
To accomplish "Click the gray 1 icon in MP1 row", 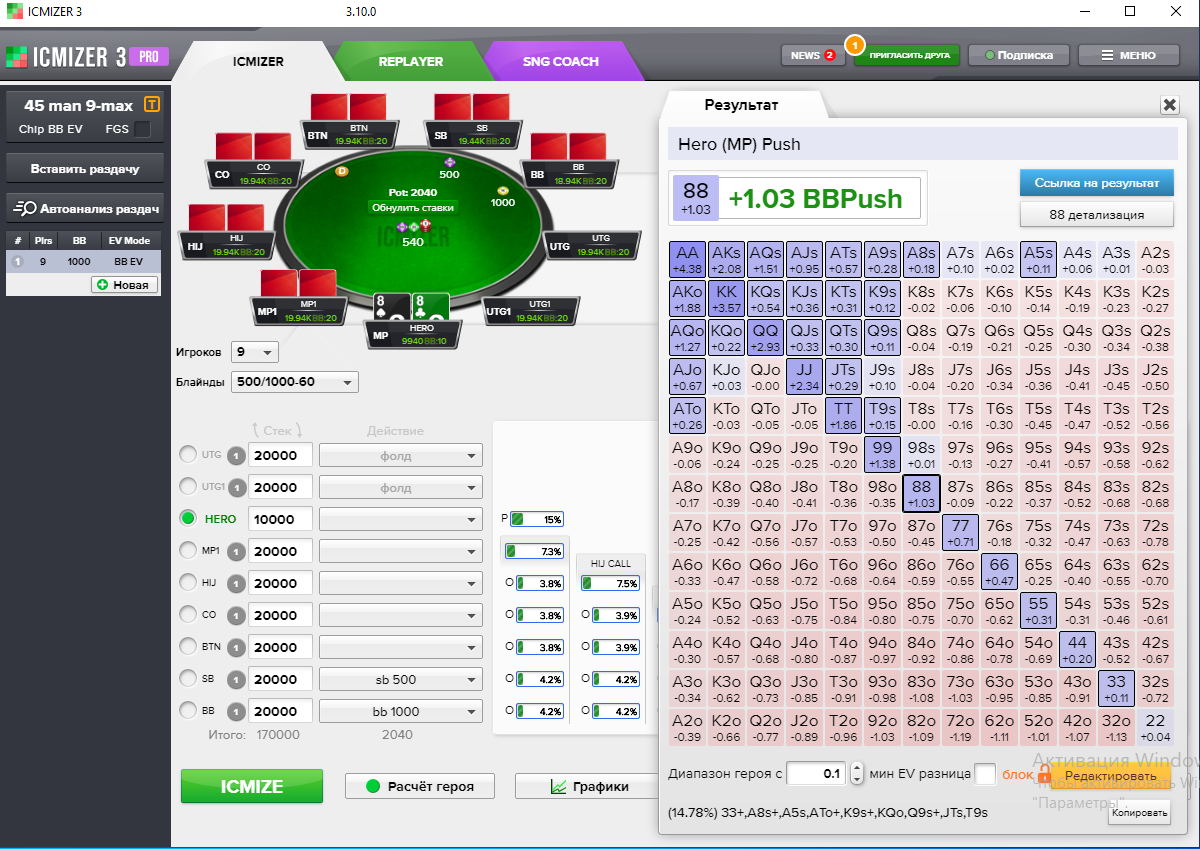I will [236, 551].
